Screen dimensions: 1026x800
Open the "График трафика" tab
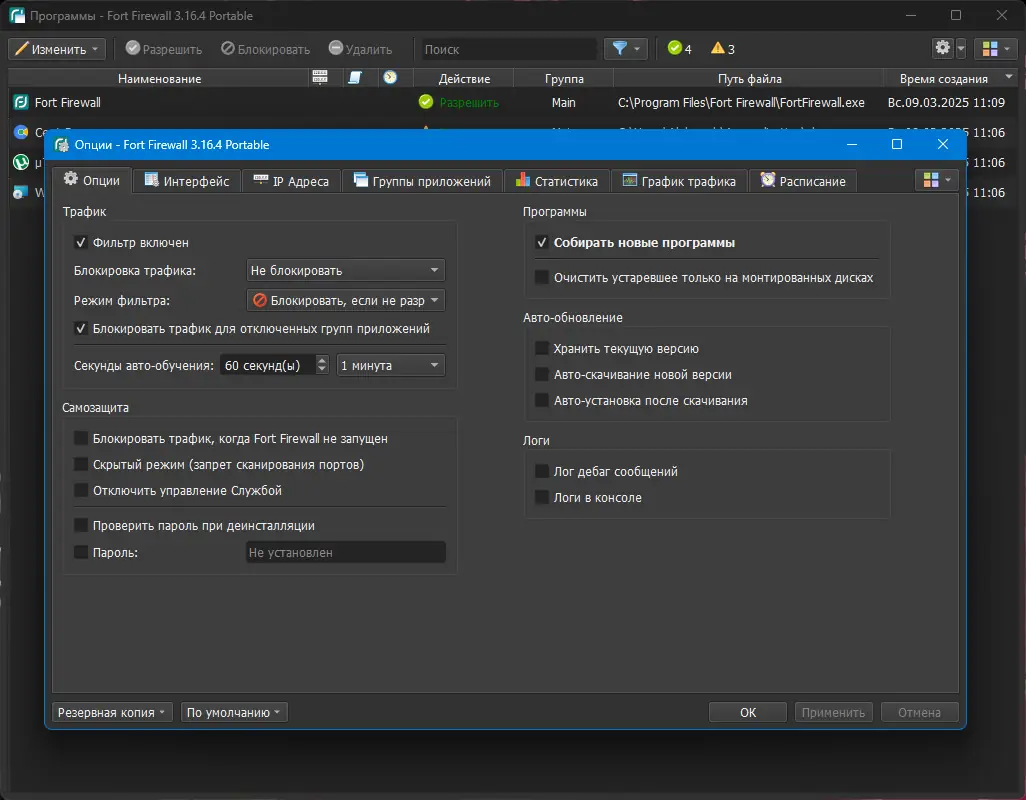click(x=679, y=181)
